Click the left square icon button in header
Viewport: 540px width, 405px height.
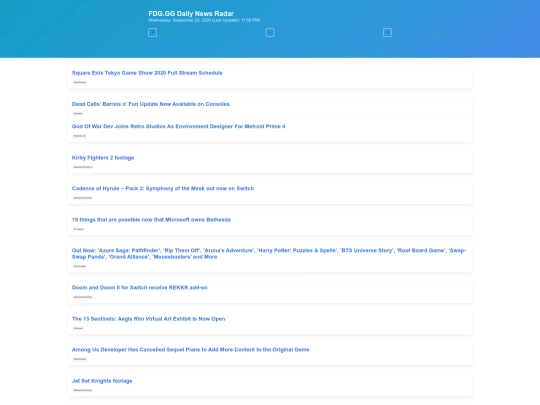(x=153, y=33)
